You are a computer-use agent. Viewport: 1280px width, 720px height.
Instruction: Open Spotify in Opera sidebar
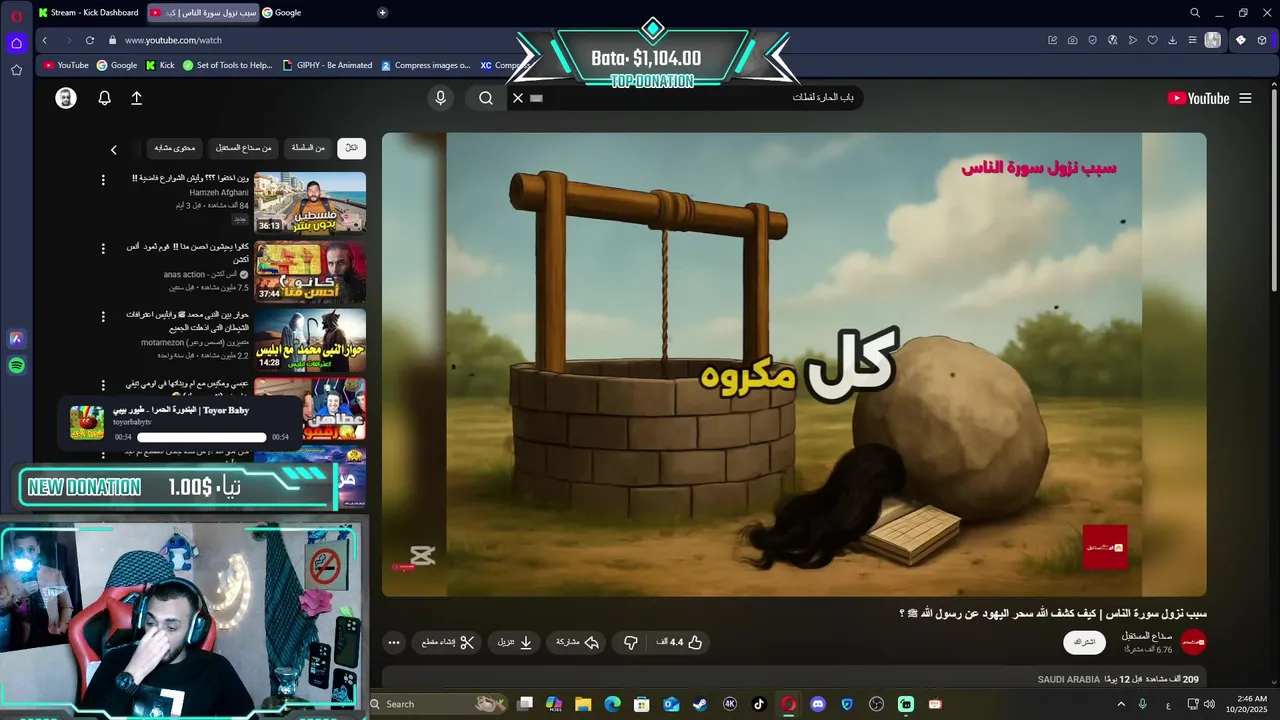coord(16,366)
